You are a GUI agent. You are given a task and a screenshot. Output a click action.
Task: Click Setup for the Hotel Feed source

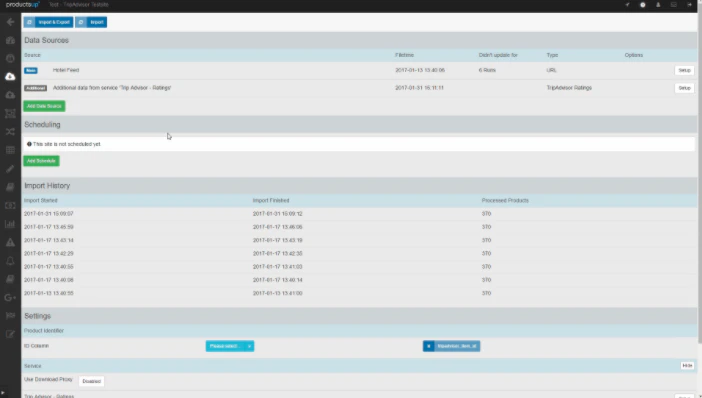tap(684, 70)
